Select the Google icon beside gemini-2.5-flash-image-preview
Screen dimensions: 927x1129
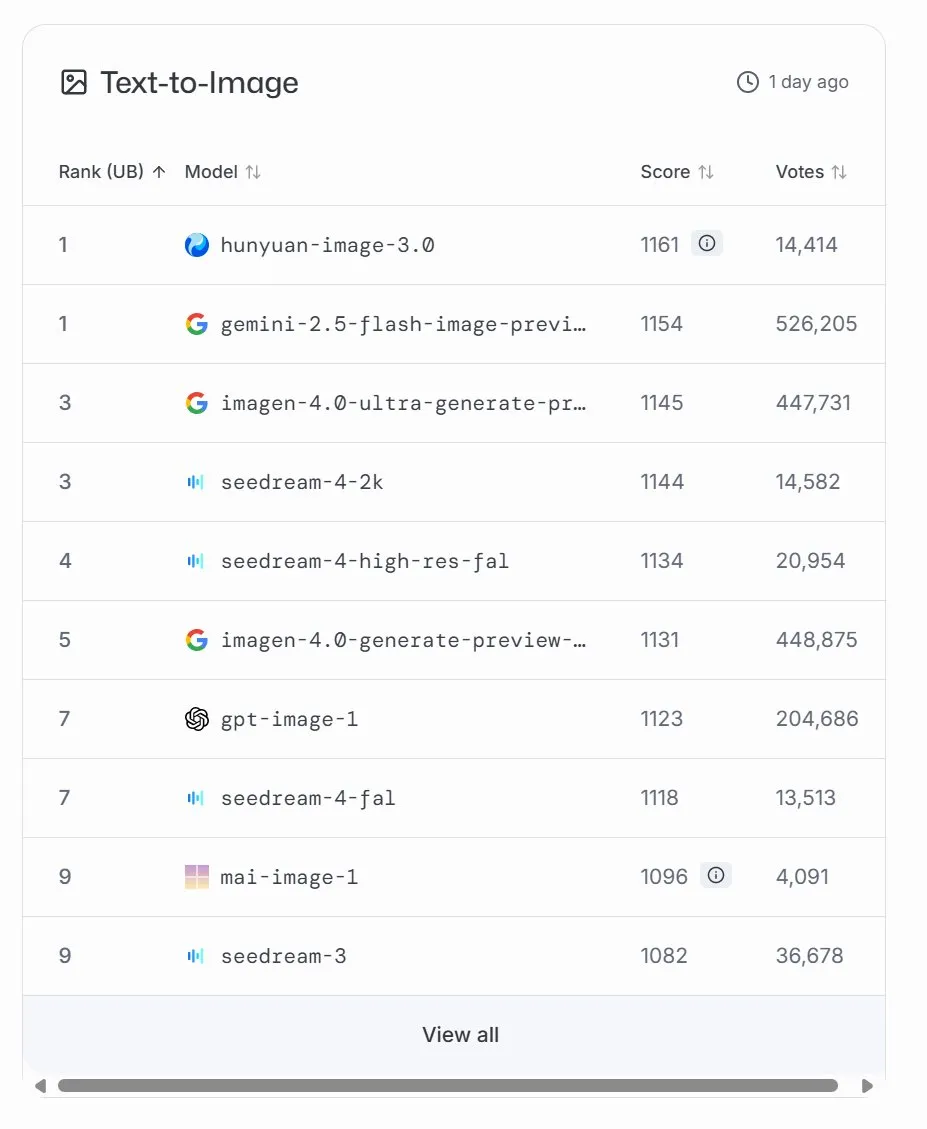196,323
